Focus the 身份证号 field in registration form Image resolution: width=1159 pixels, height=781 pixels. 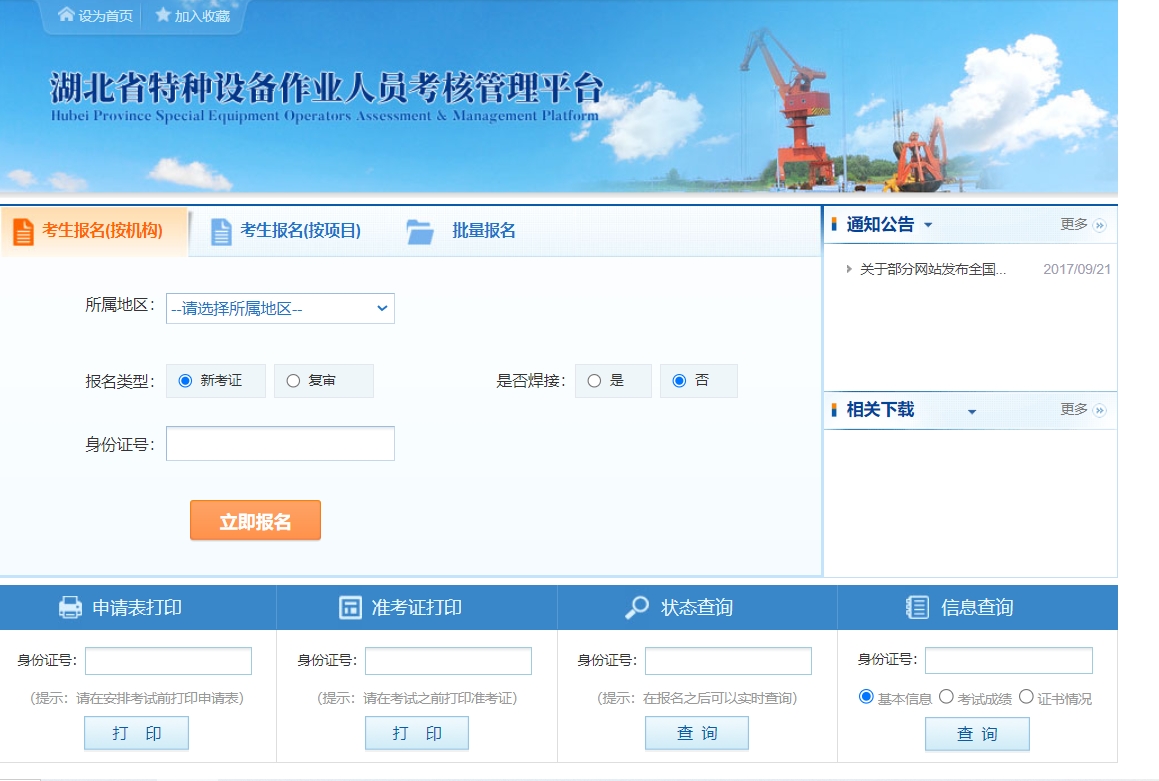click(280, 443)
